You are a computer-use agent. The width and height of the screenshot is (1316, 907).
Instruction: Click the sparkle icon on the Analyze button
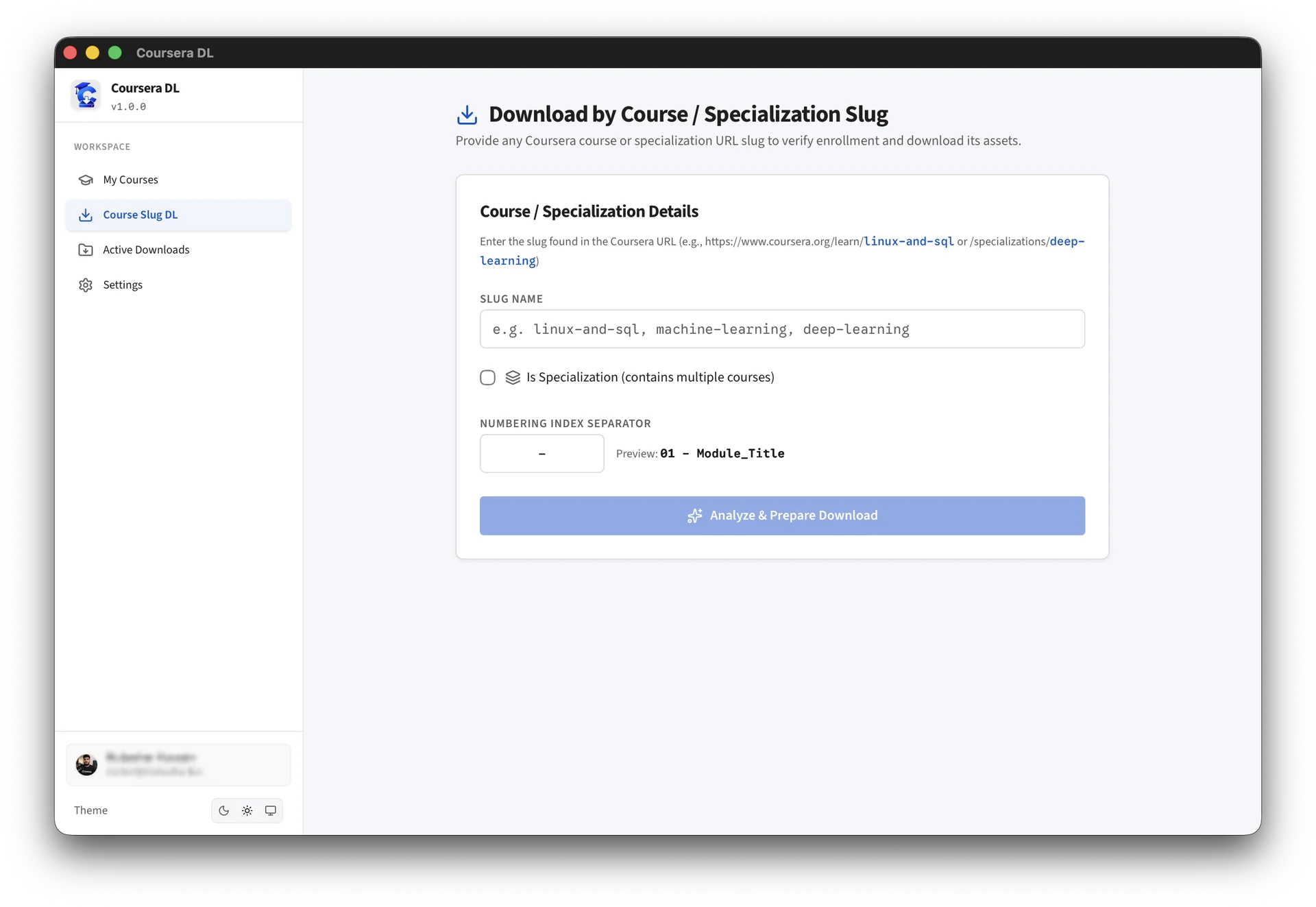[695, 516]
